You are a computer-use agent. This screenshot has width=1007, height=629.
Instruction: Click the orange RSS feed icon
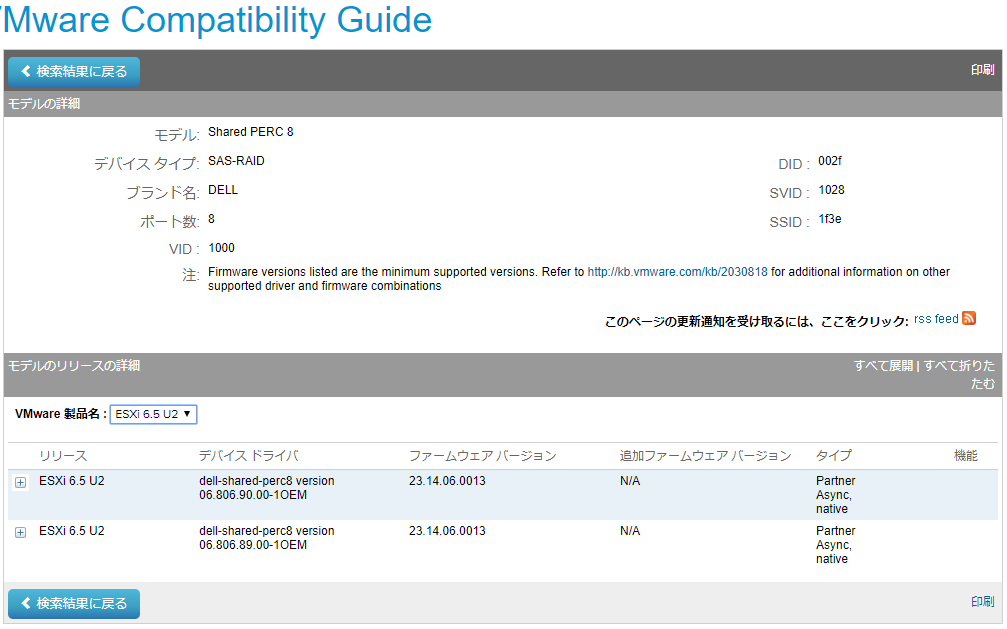[x=969, y=318]
